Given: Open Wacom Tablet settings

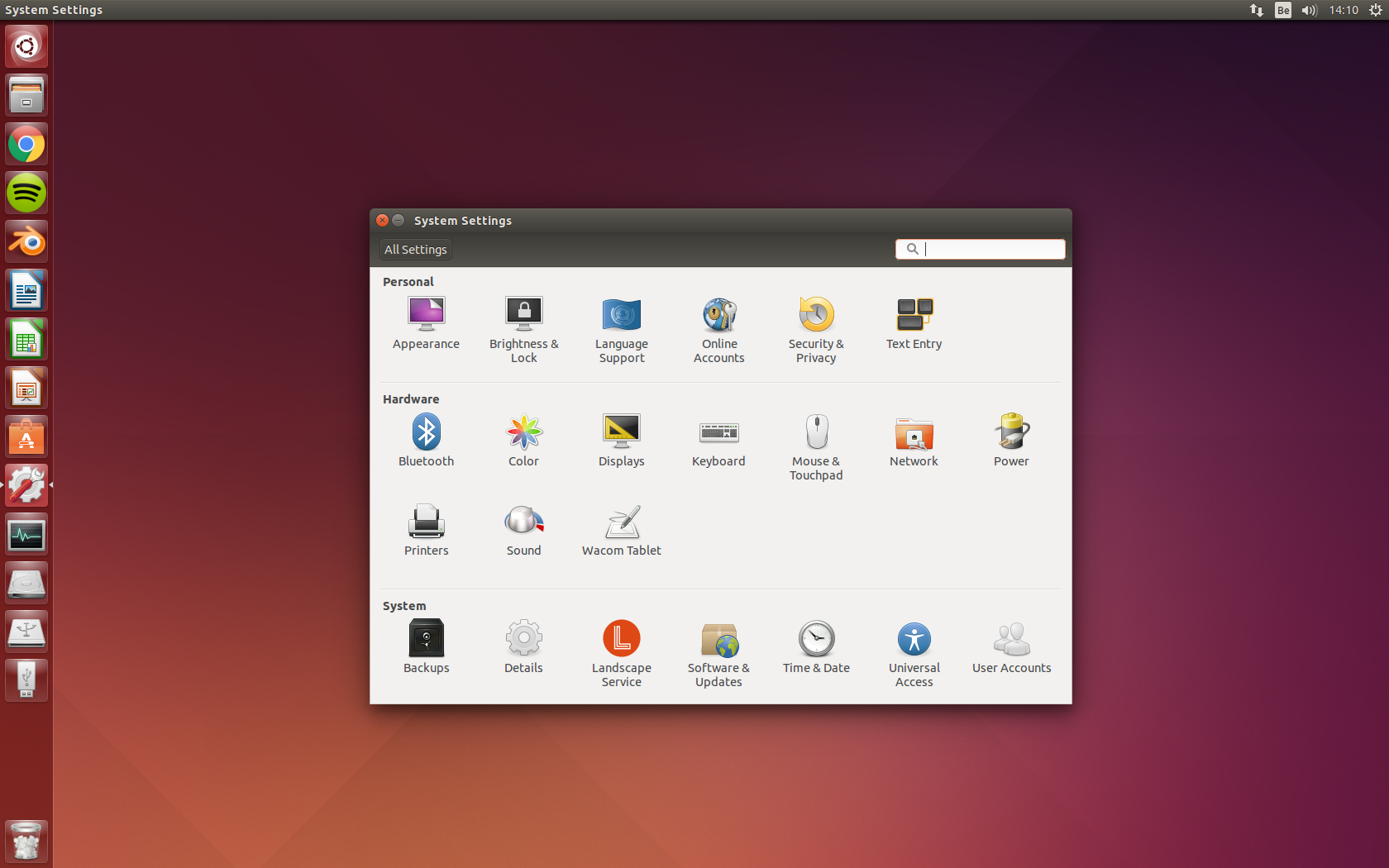Looking at the screenshot, I should point(621,530).
